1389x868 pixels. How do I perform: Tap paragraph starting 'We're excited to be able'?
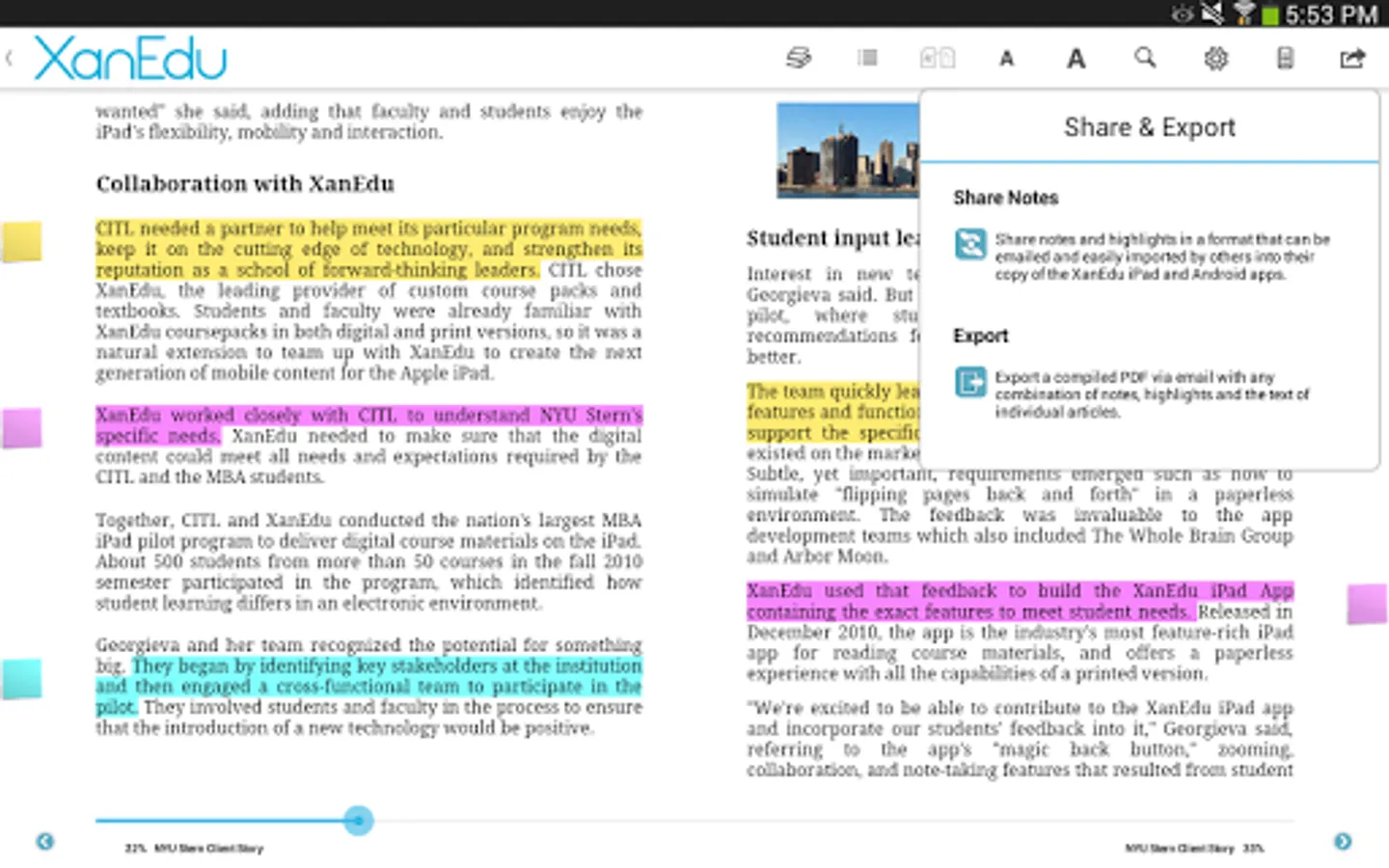[x=1020, y=739]
